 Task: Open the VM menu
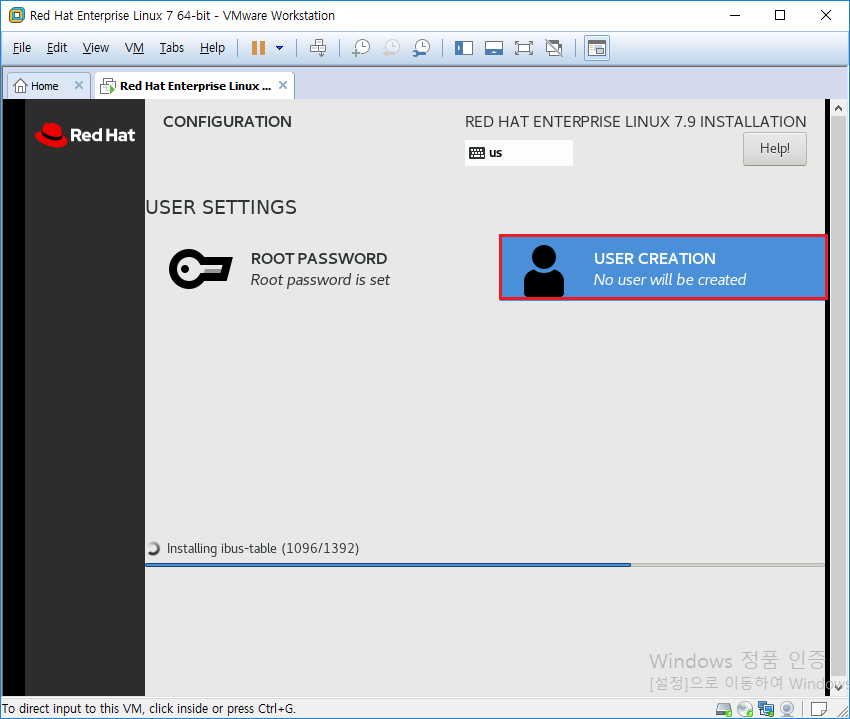click(x=134, y=48)
